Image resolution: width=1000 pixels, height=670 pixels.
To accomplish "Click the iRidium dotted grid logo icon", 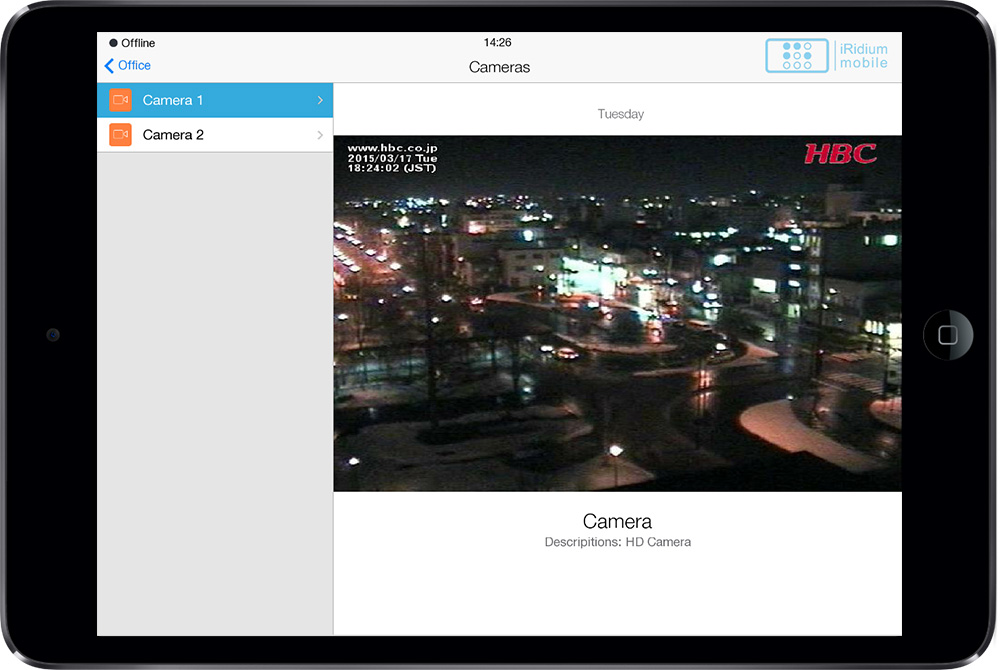I will pos(797,56).
